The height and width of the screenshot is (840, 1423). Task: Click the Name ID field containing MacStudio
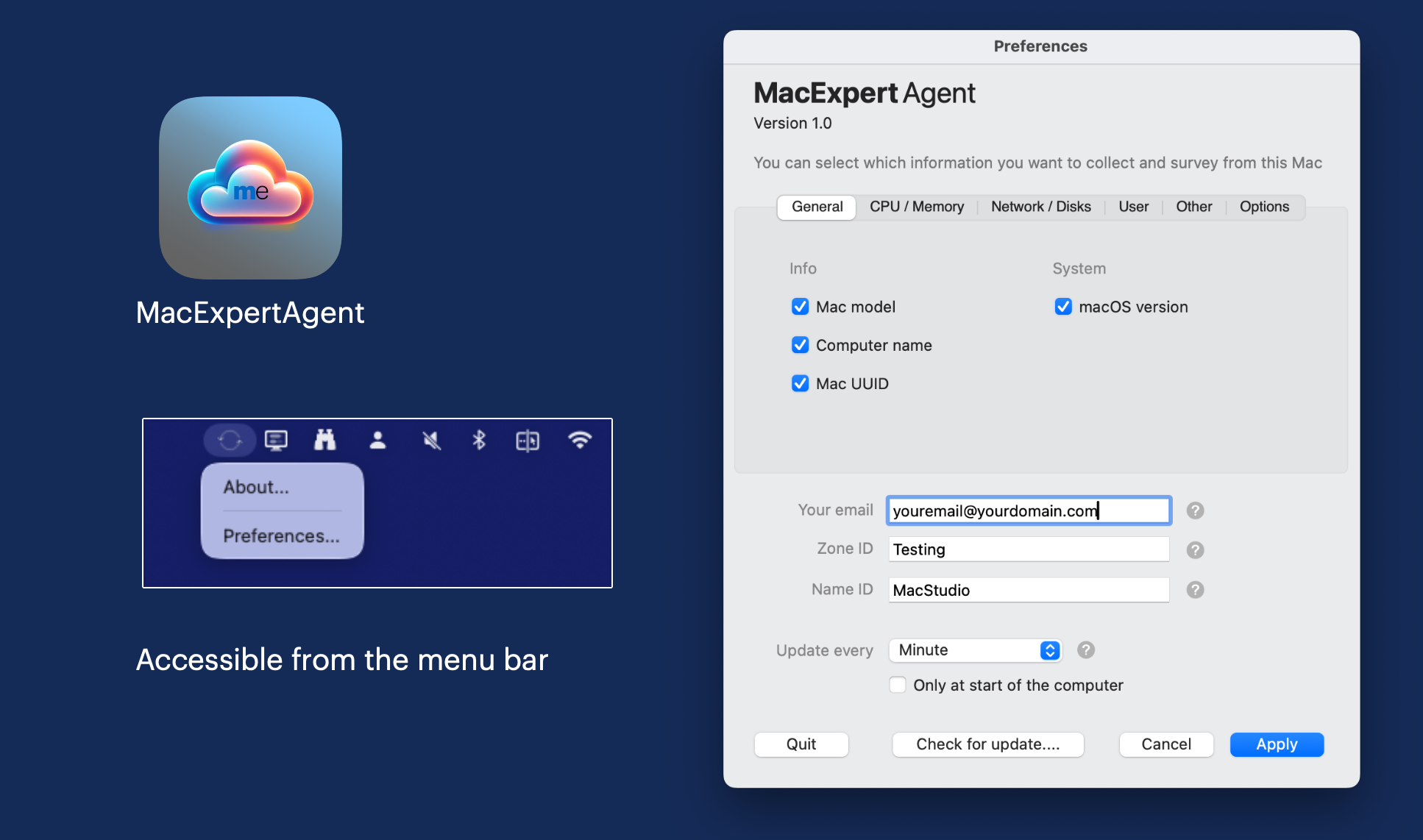click(x=1029, y=590)
